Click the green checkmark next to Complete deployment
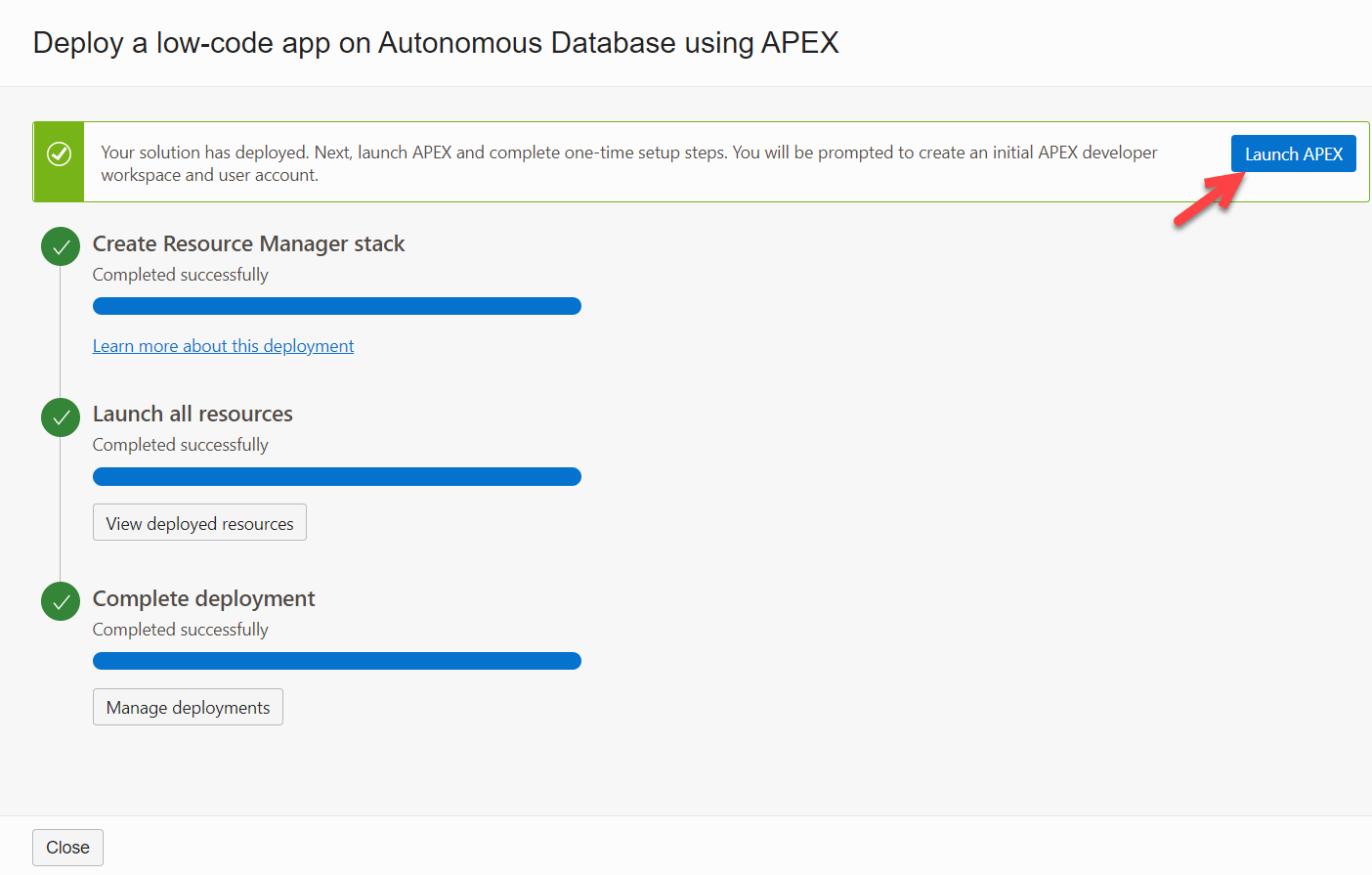 [61, 601]
